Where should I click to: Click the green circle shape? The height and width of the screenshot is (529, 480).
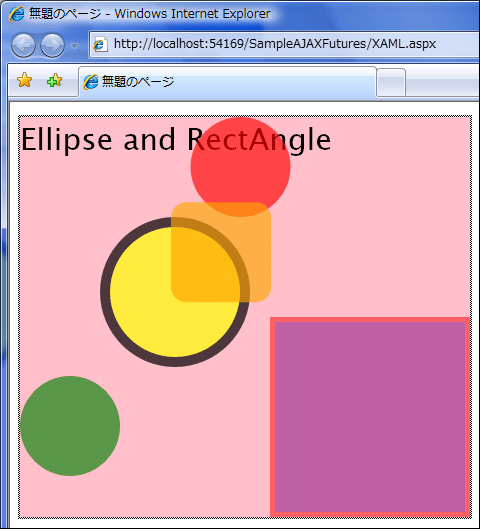coord(70,426)
